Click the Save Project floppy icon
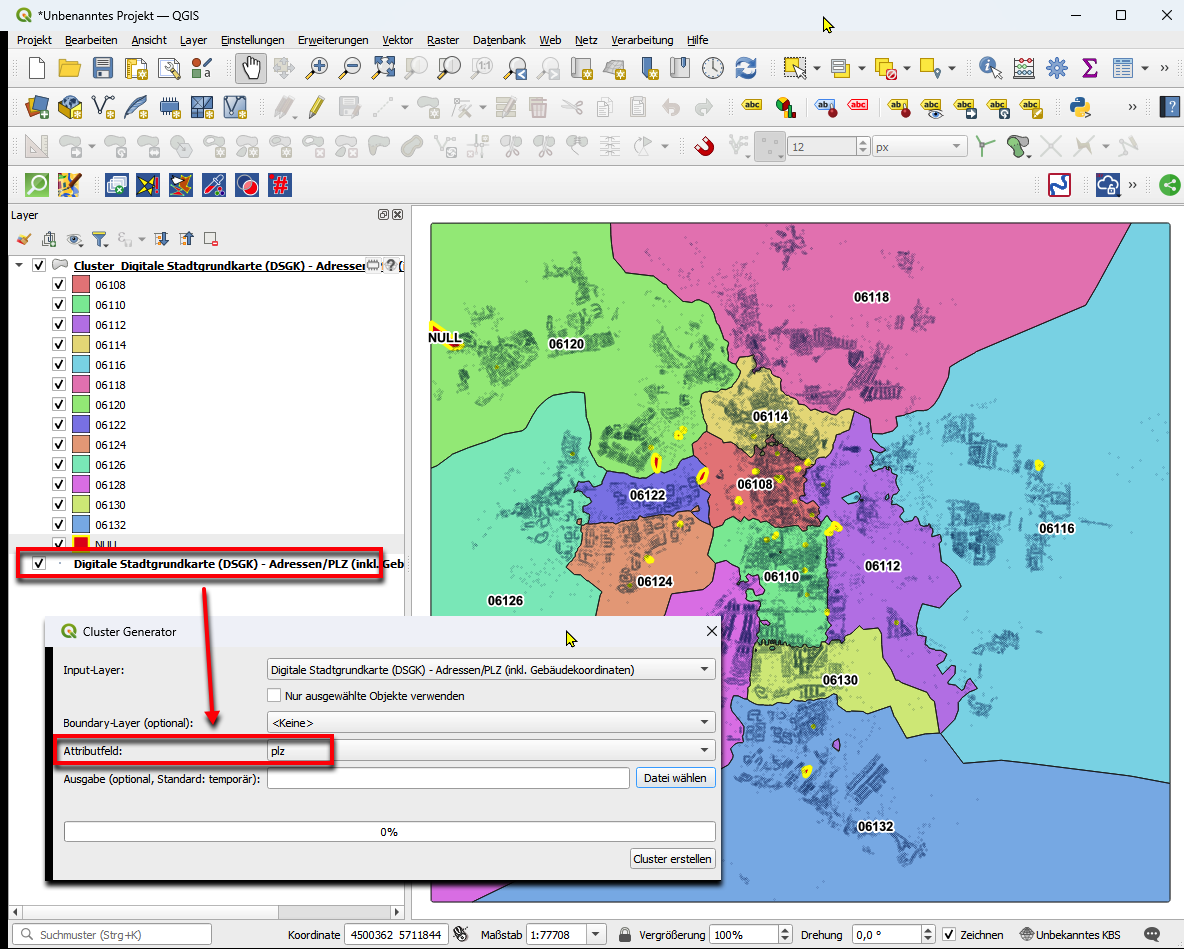 (103, 68)
